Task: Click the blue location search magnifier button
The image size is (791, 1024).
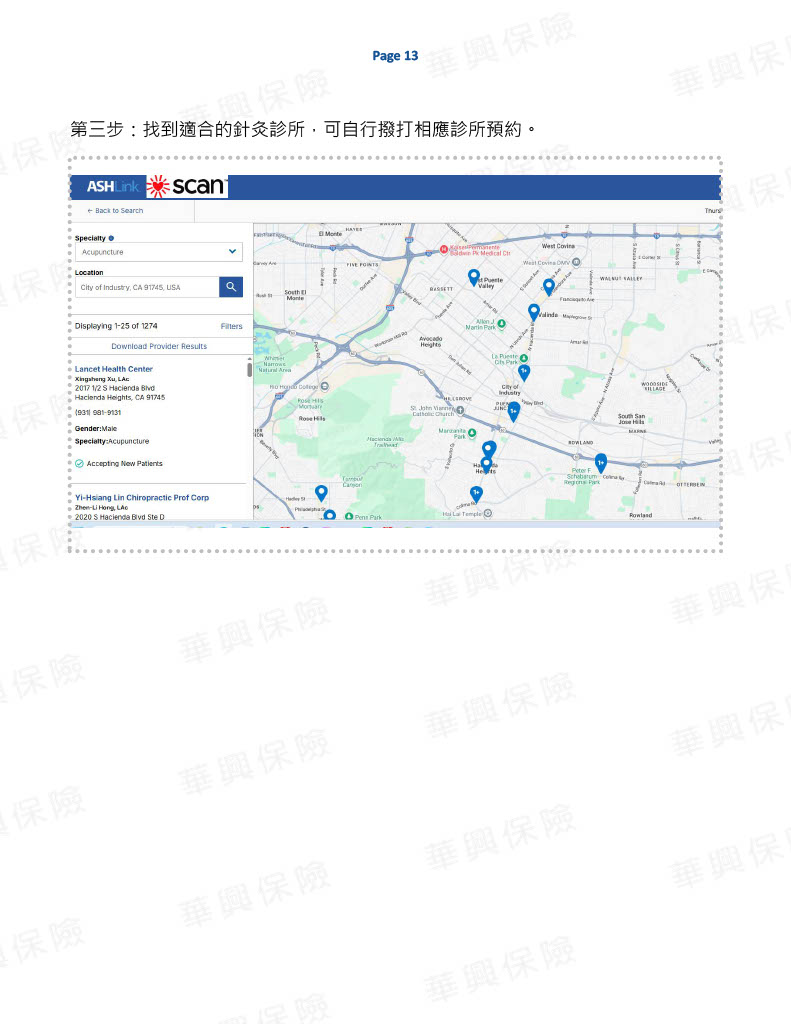Action: [x=231, y=287]
